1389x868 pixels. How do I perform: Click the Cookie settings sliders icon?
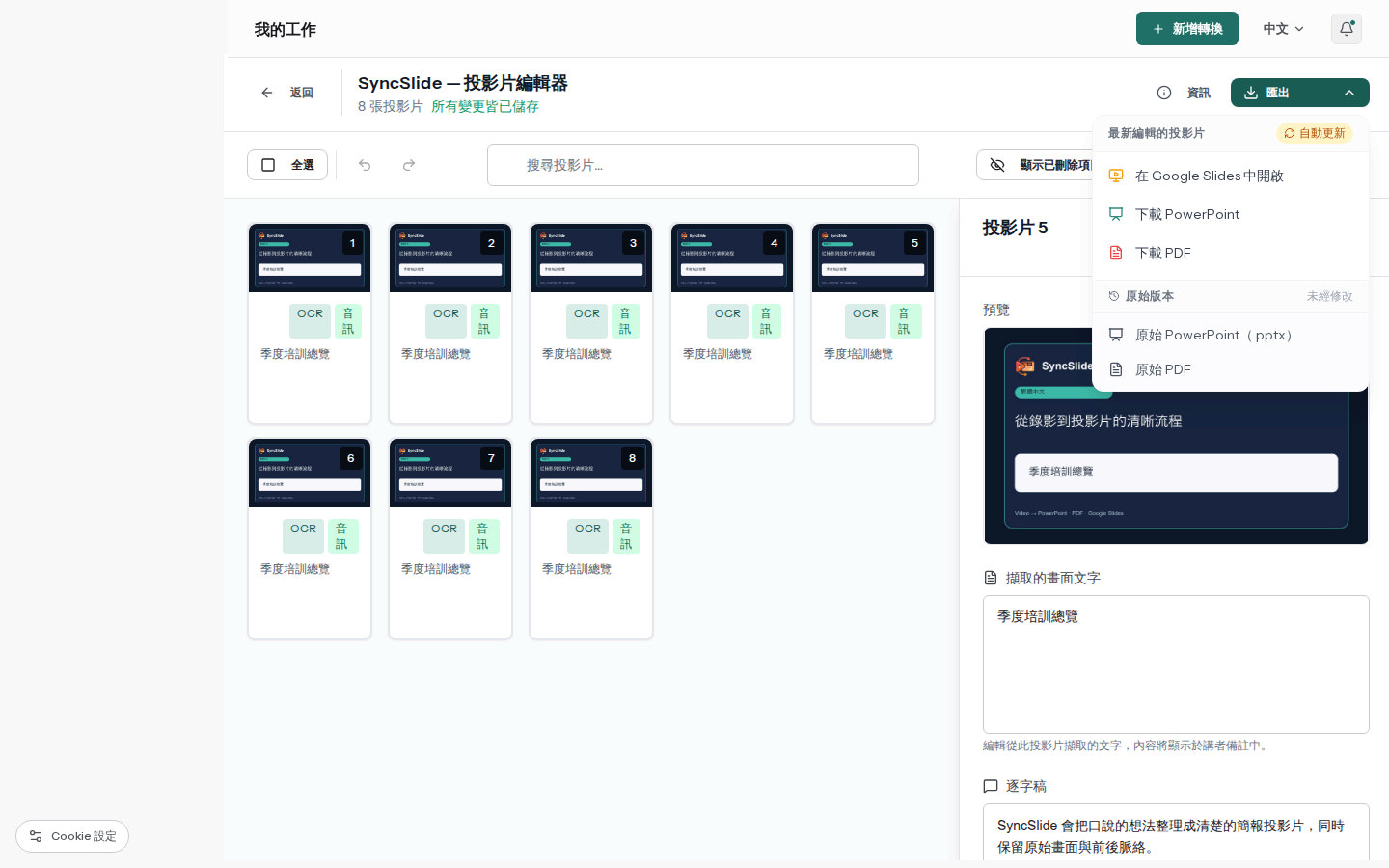click(36, 836)
